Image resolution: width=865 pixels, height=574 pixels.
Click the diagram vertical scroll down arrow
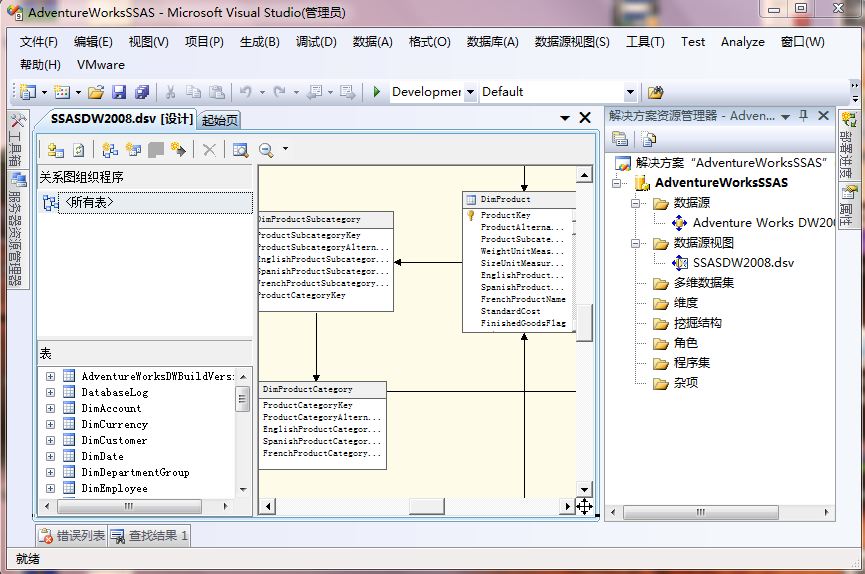coord(584,489)
